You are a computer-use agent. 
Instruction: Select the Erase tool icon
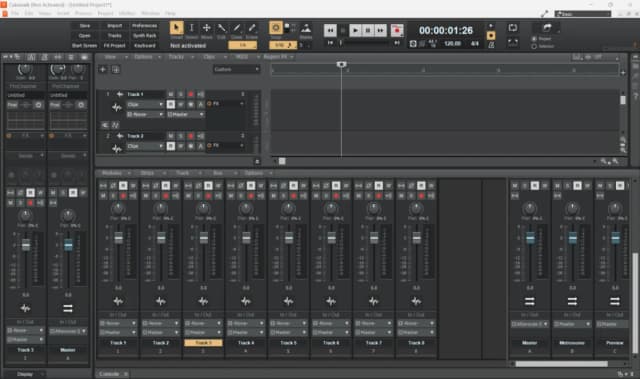coord(252,28)
